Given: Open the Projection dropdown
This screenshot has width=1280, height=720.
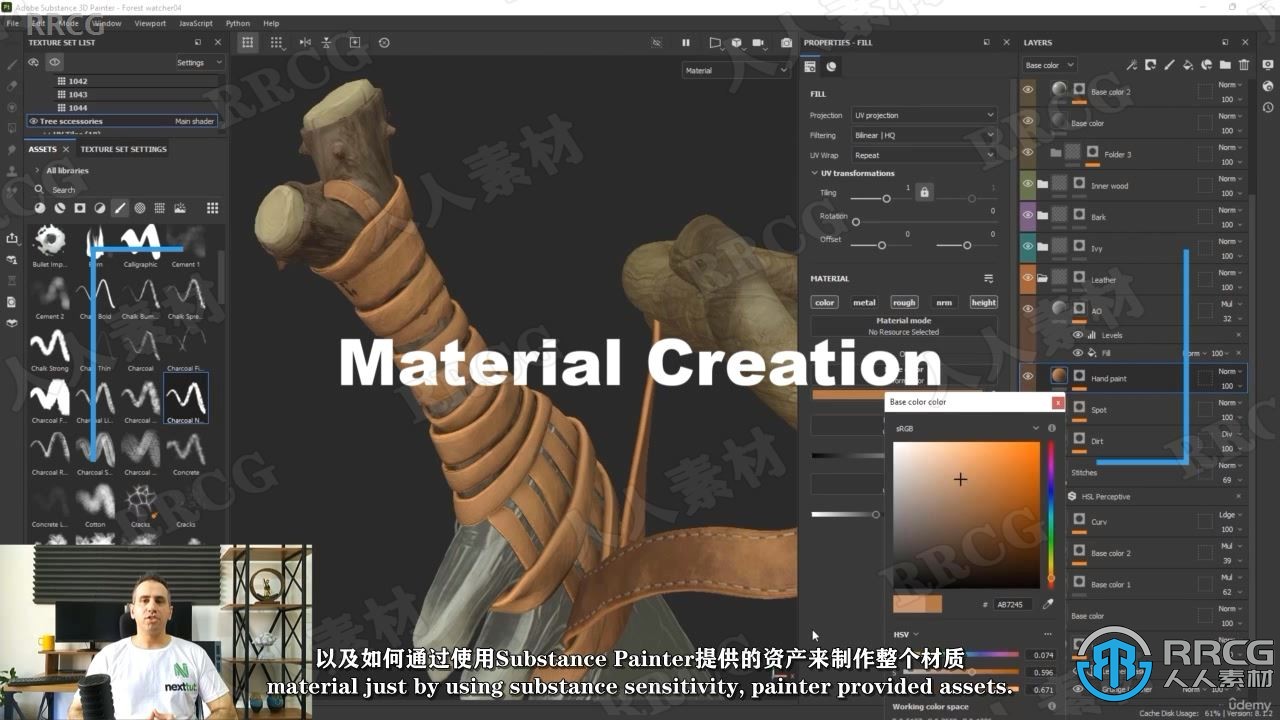Looking at the screenshot, I should [924, 115].
